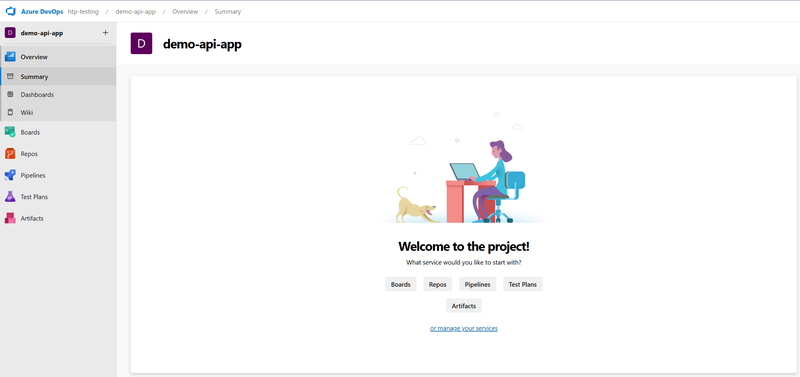This screenshot has height=377, width=800.
Task: Click the Azure DevOps logo icon
Action: tap(11, 11)
